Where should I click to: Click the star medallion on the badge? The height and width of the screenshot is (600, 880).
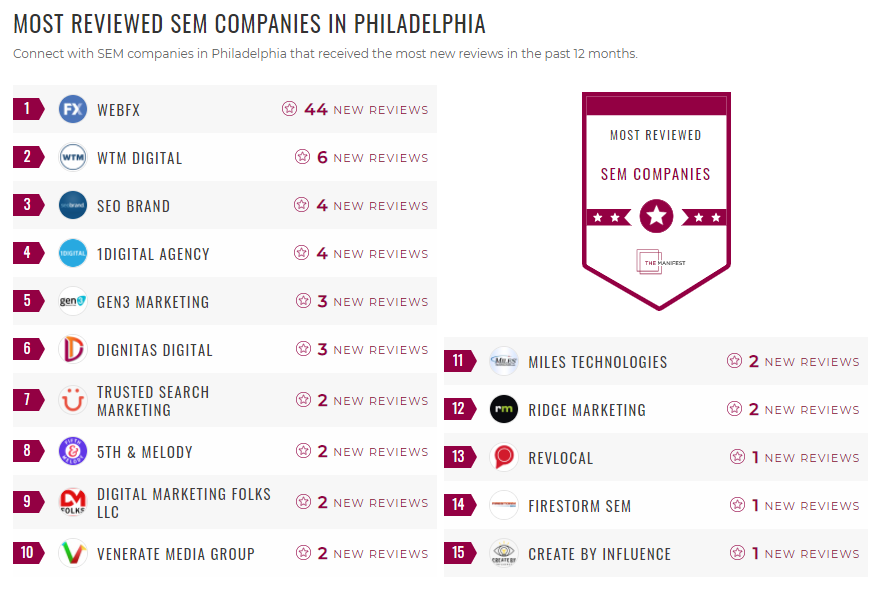tap(656, 216)
